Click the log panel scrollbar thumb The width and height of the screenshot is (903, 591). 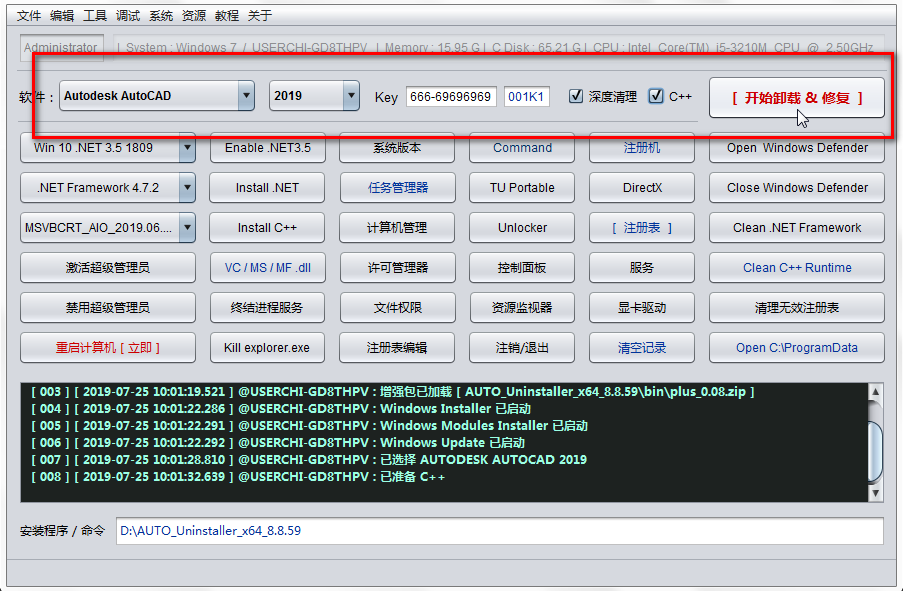[875, 451]
